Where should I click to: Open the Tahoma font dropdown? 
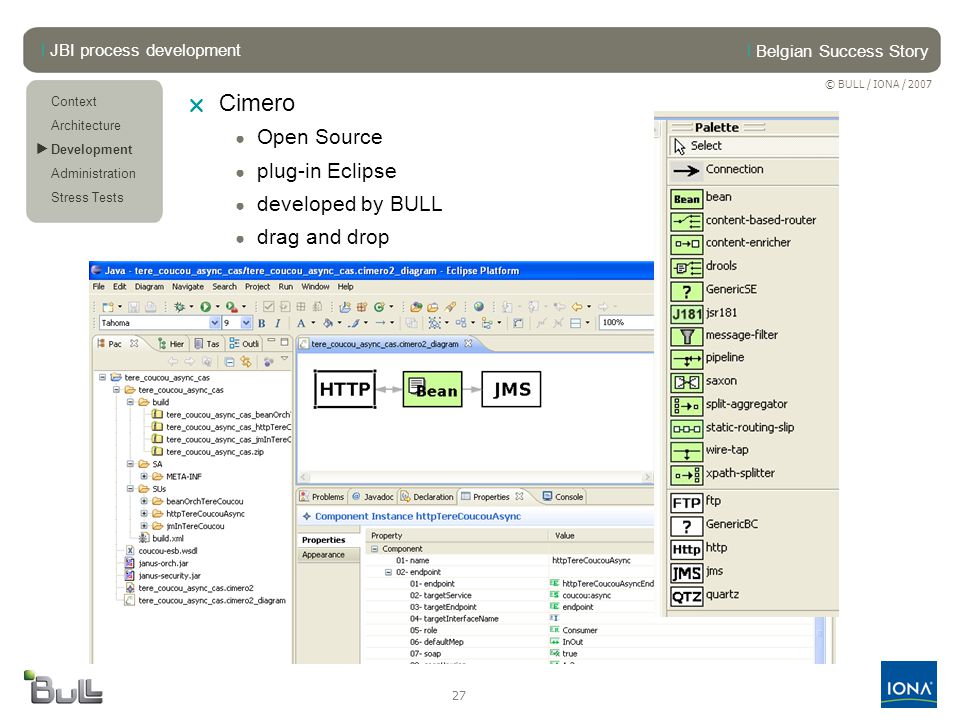pos(214,323)
